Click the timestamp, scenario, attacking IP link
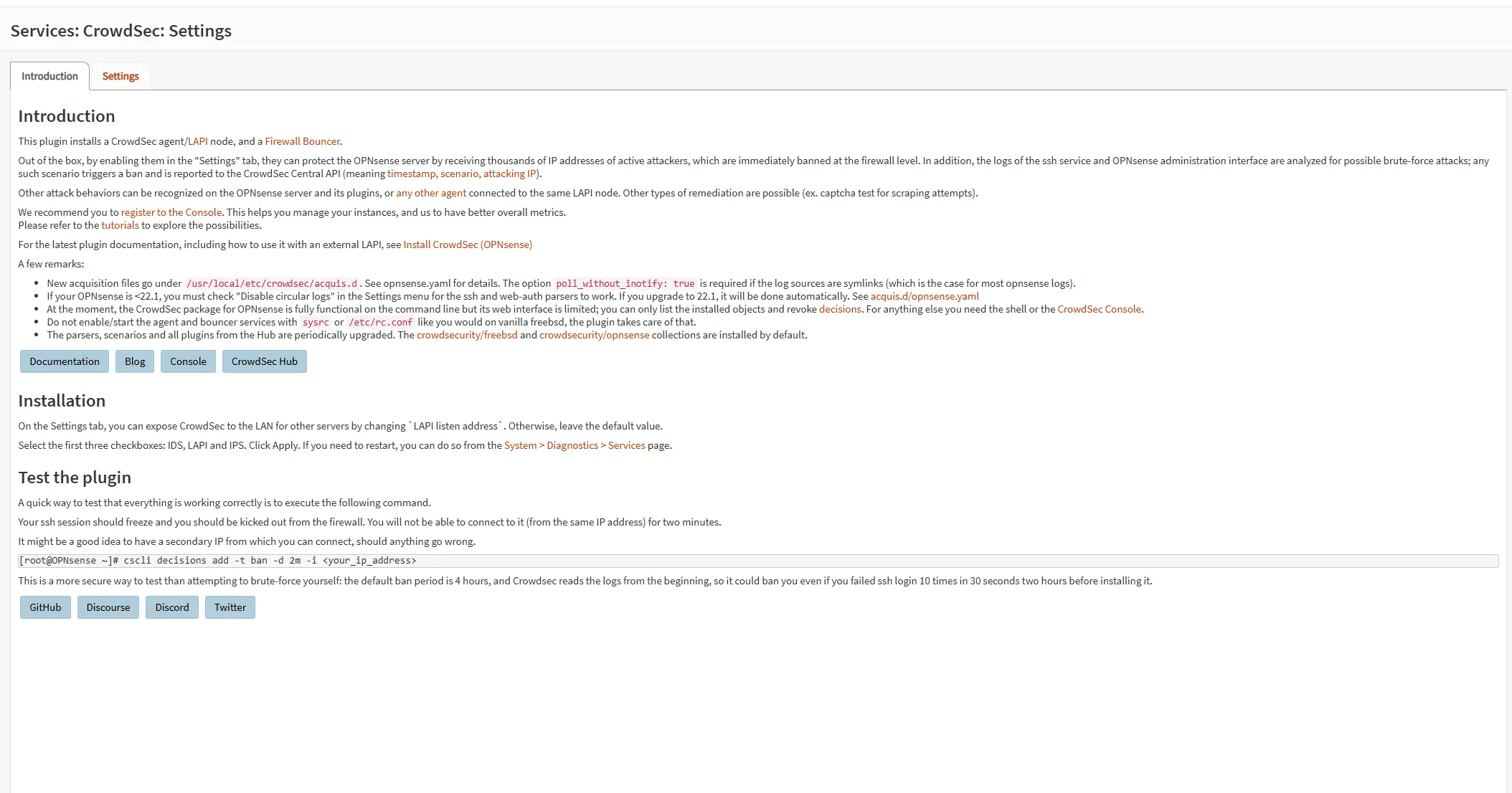 click(x=462, y=174)
